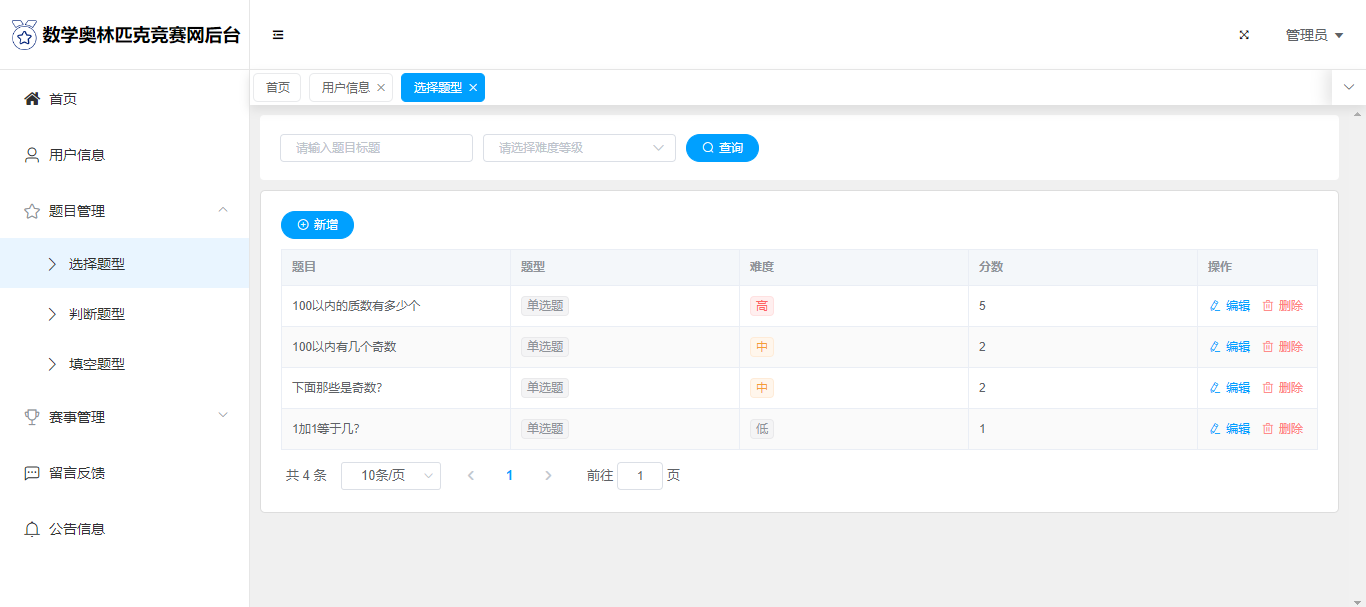Open the 请选择难度等级 dropdown
The height and width of the screenshot is (607, 1366).
pos(579,148)
